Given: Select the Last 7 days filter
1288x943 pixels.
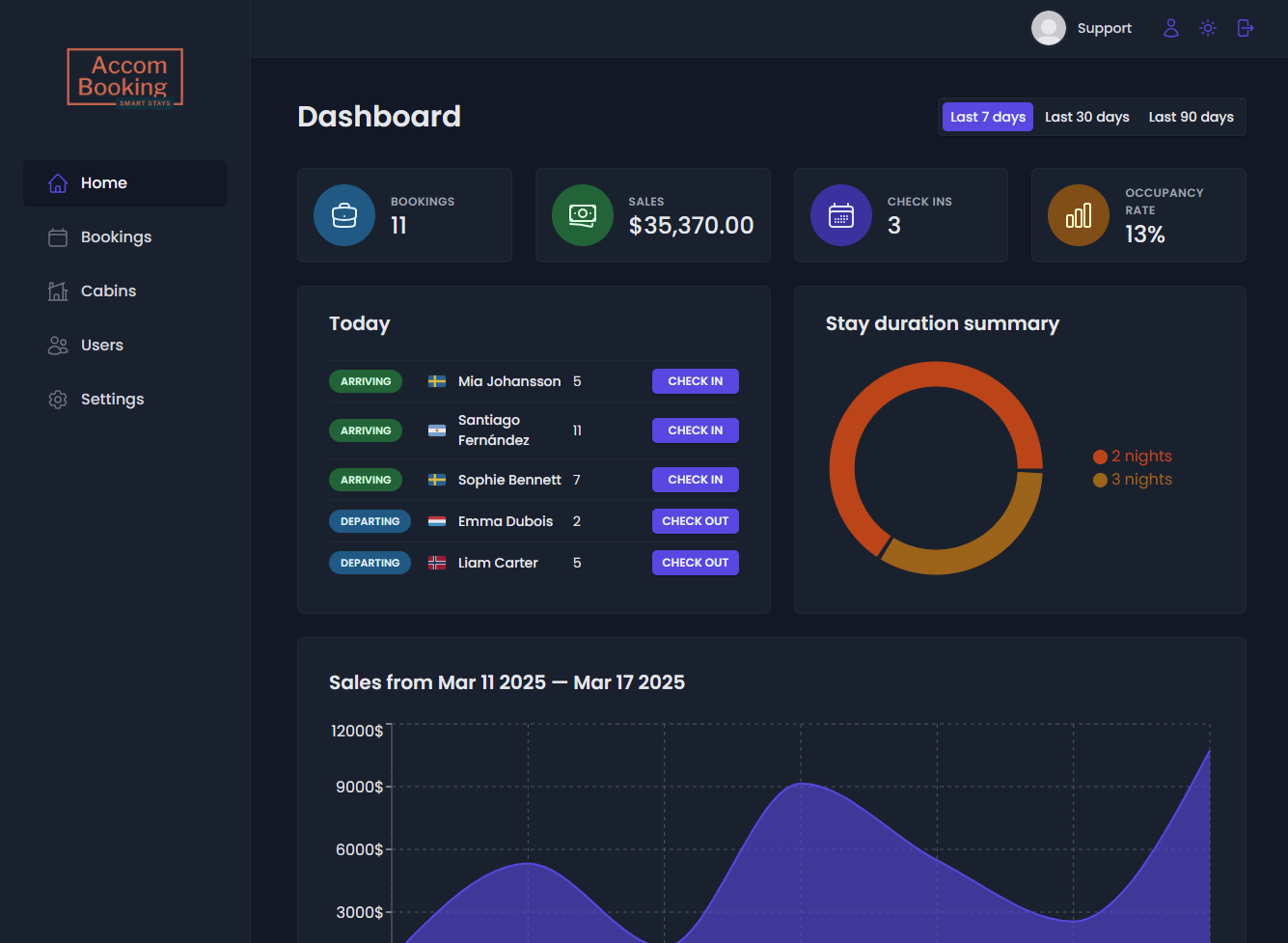Looking at the screenshot, I should point(988,117).
